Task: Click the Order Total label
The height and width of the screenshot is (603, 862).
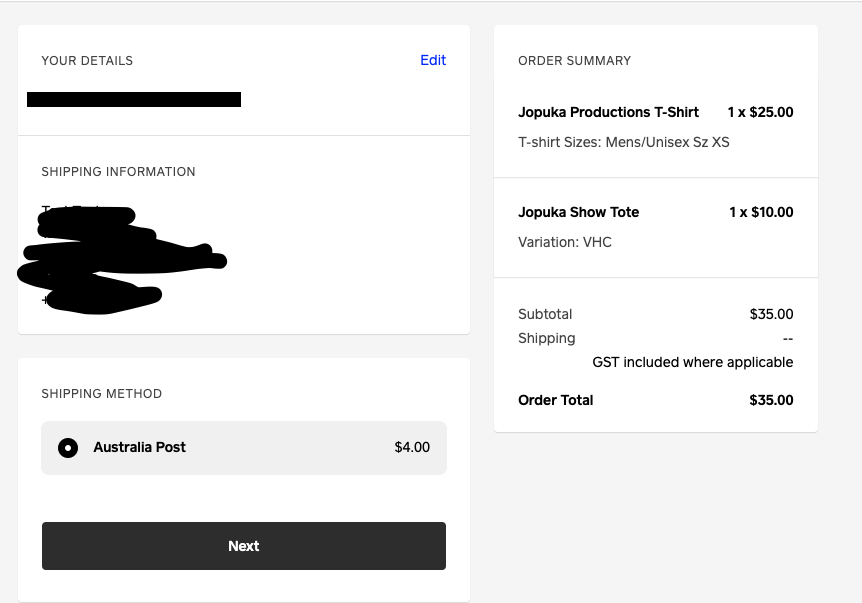Action: click(555, 400)
